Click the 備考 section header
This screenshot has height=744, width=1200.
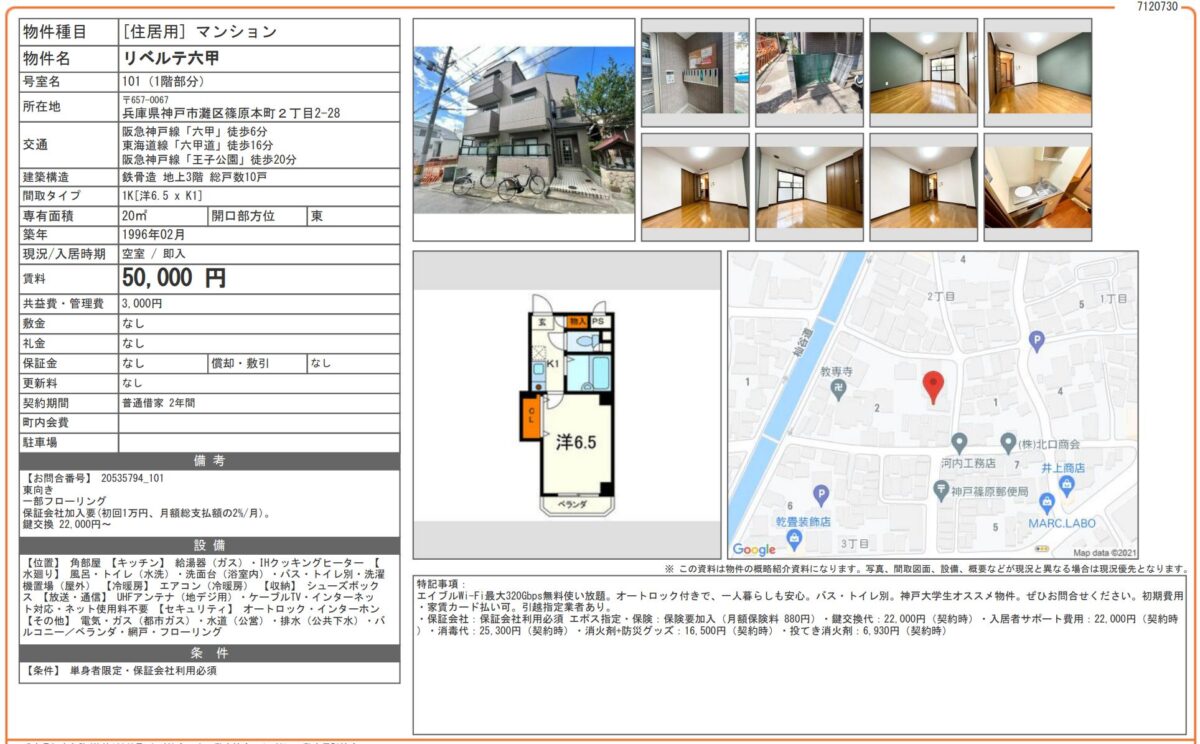(x=209, y=461)
